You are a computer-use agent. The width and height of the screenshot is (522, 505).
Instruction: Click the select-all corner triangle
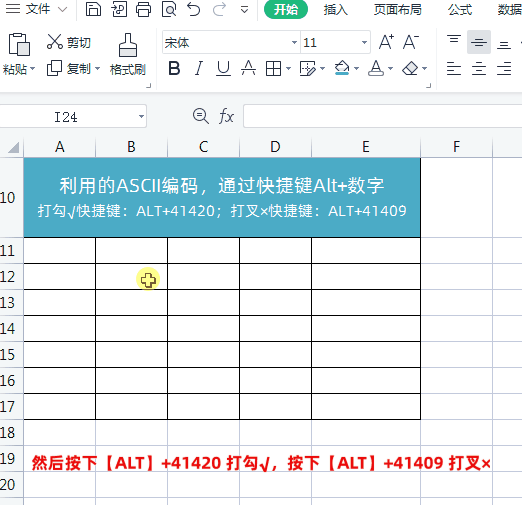[x=13, y=147]
